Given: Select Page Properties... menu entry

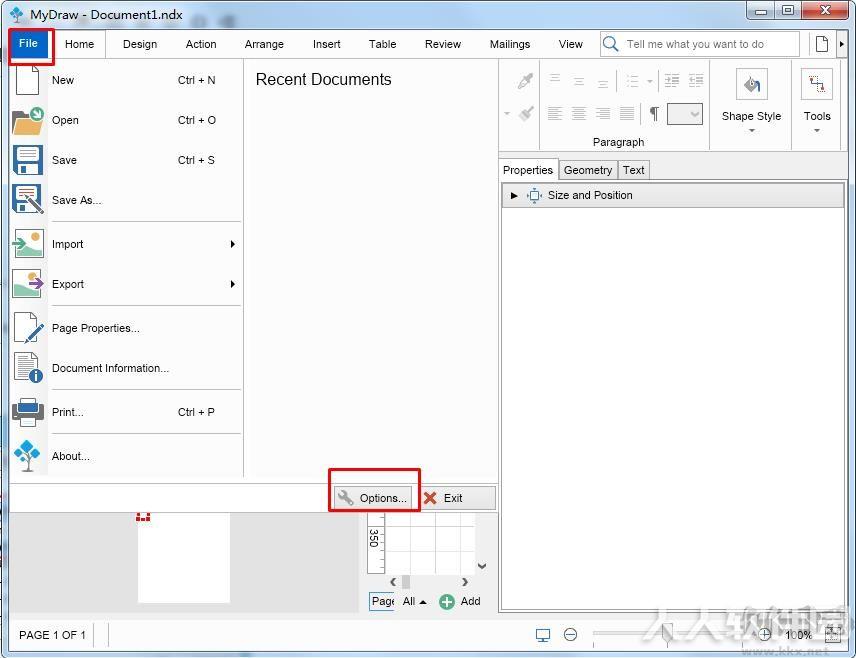Looking at the screenshot, I should tap(126, 328).
